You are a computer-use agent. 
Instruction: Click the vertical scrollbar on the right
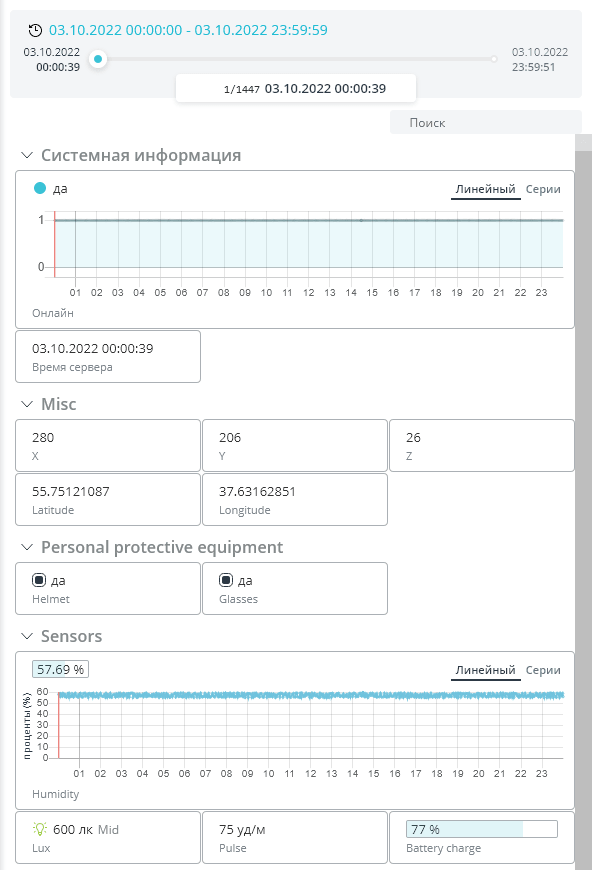[583, 499]
